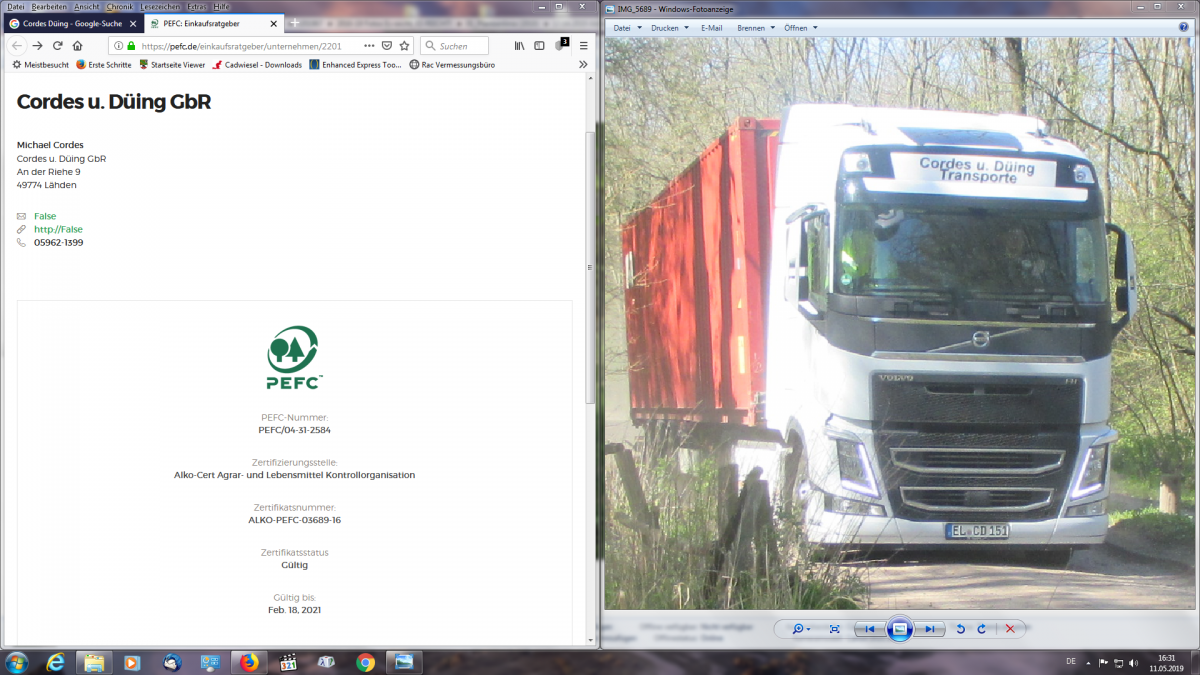Start the photo slideshow

coord(899,629)
